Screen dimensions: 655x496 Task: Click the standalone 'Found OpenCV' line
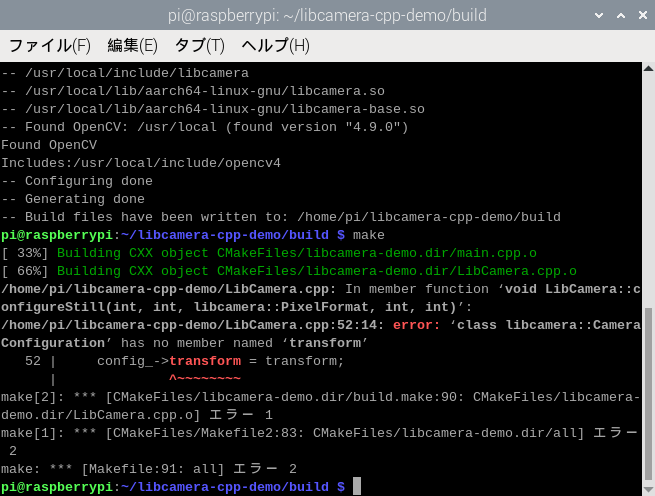(x=49, y=145)
